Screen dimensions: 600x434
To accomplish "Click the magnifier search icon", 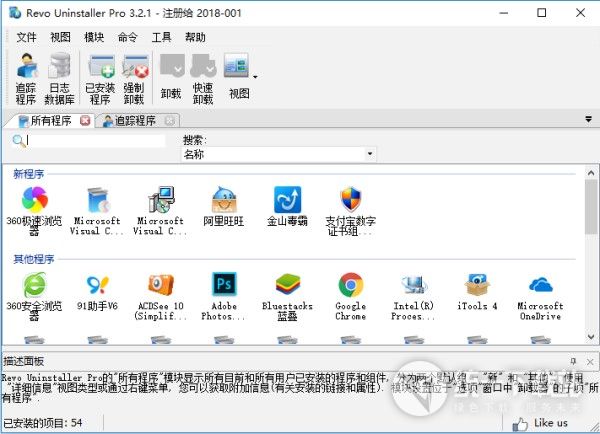I will click(x=19, y=141).
